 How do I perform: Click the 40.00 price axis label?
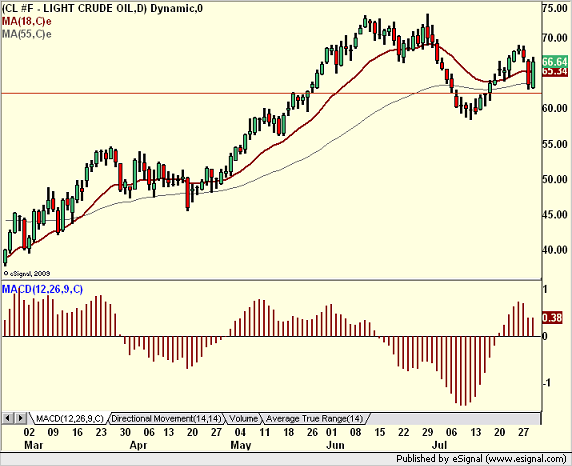click(x=555, y=250)
